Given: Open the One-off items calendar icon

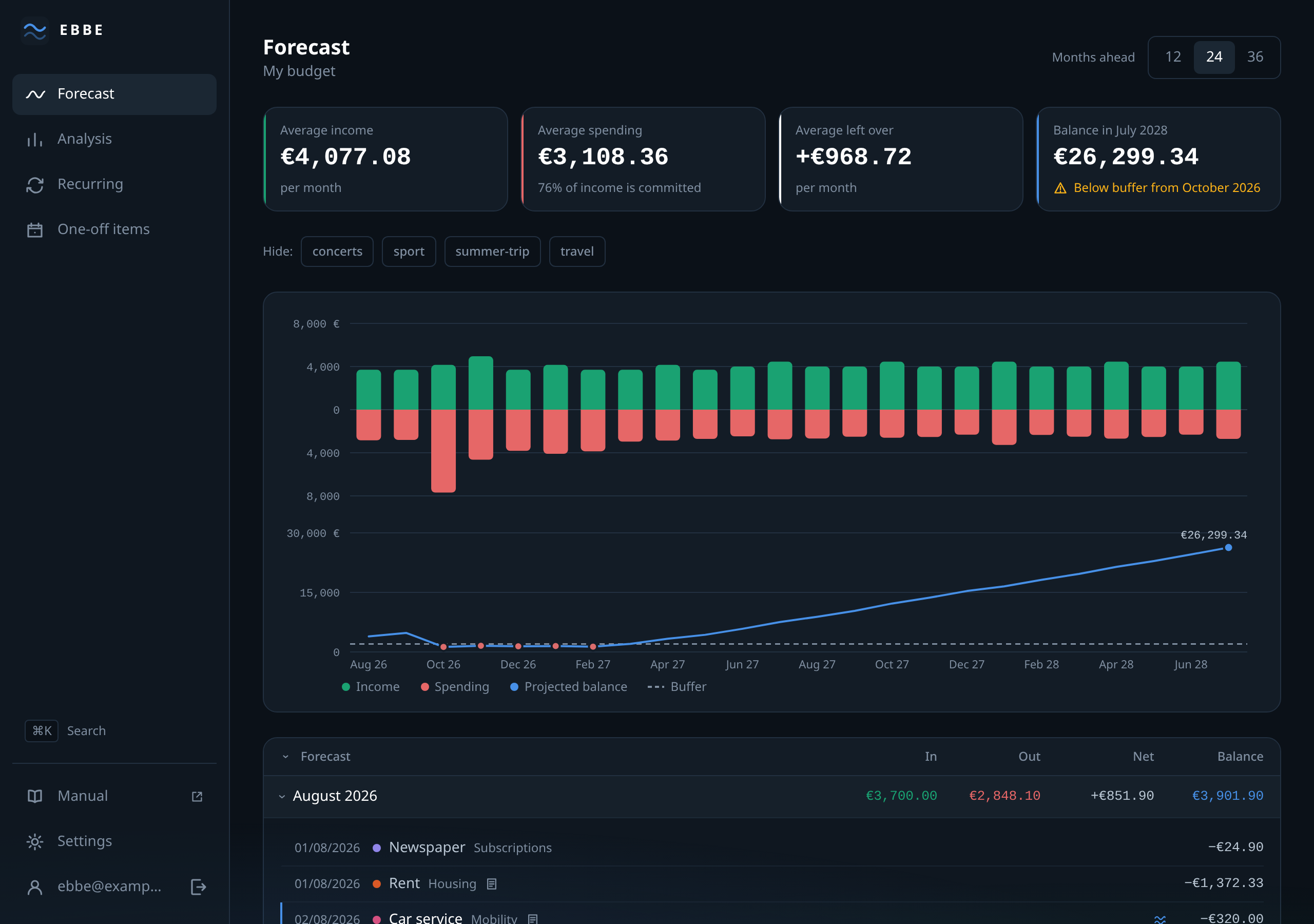Looking at the screenshot, I should click(35, 229).
